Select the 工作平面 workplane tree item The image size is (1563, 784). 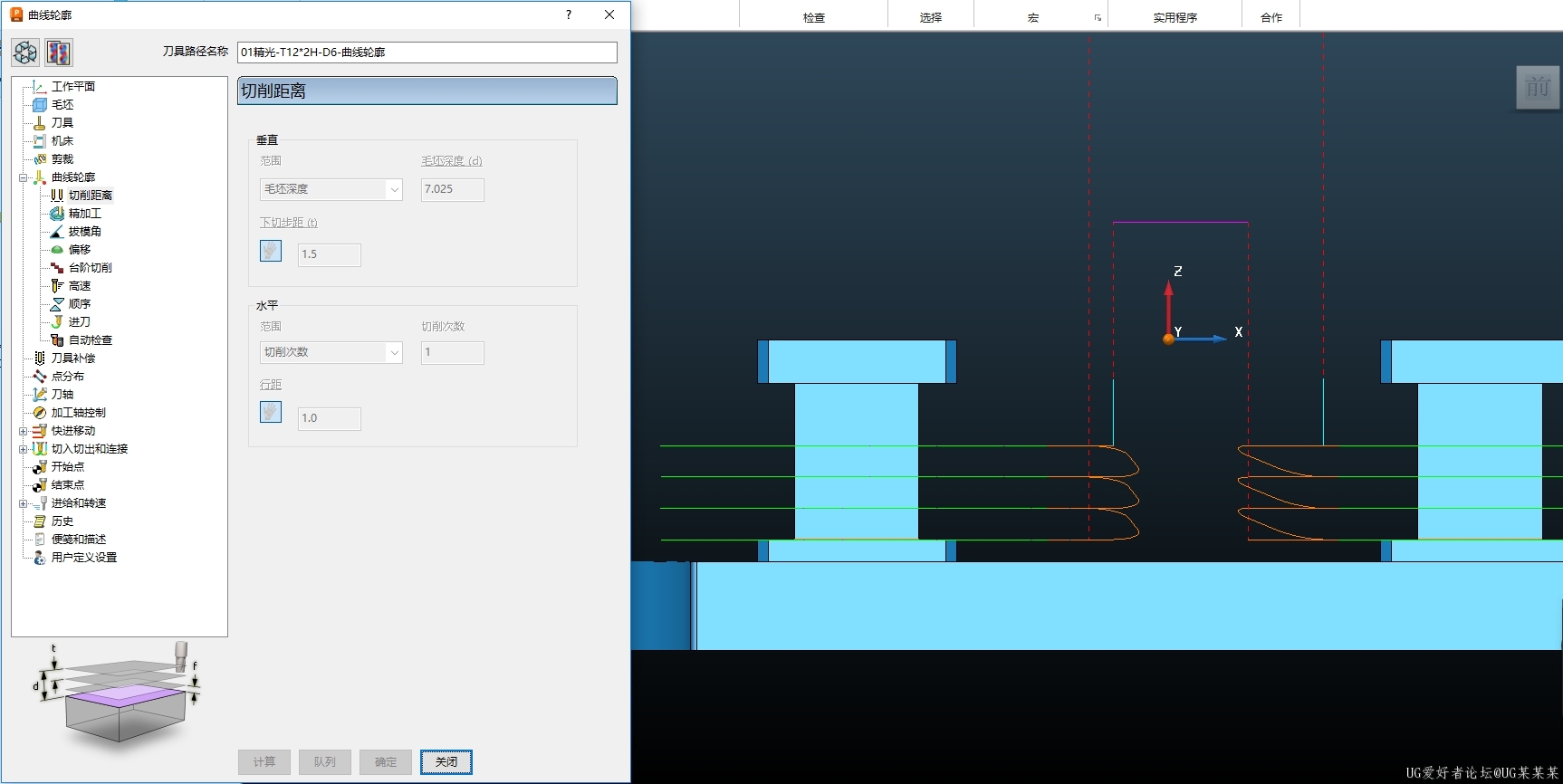coord(72,86)
